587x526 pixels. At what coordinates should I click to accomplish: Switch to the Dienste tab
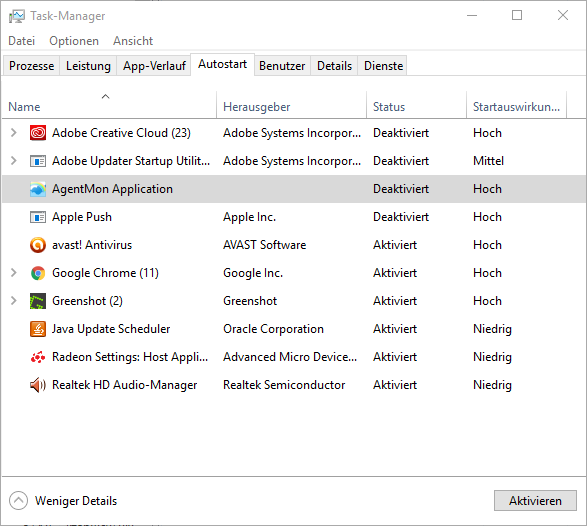(383, 66)
